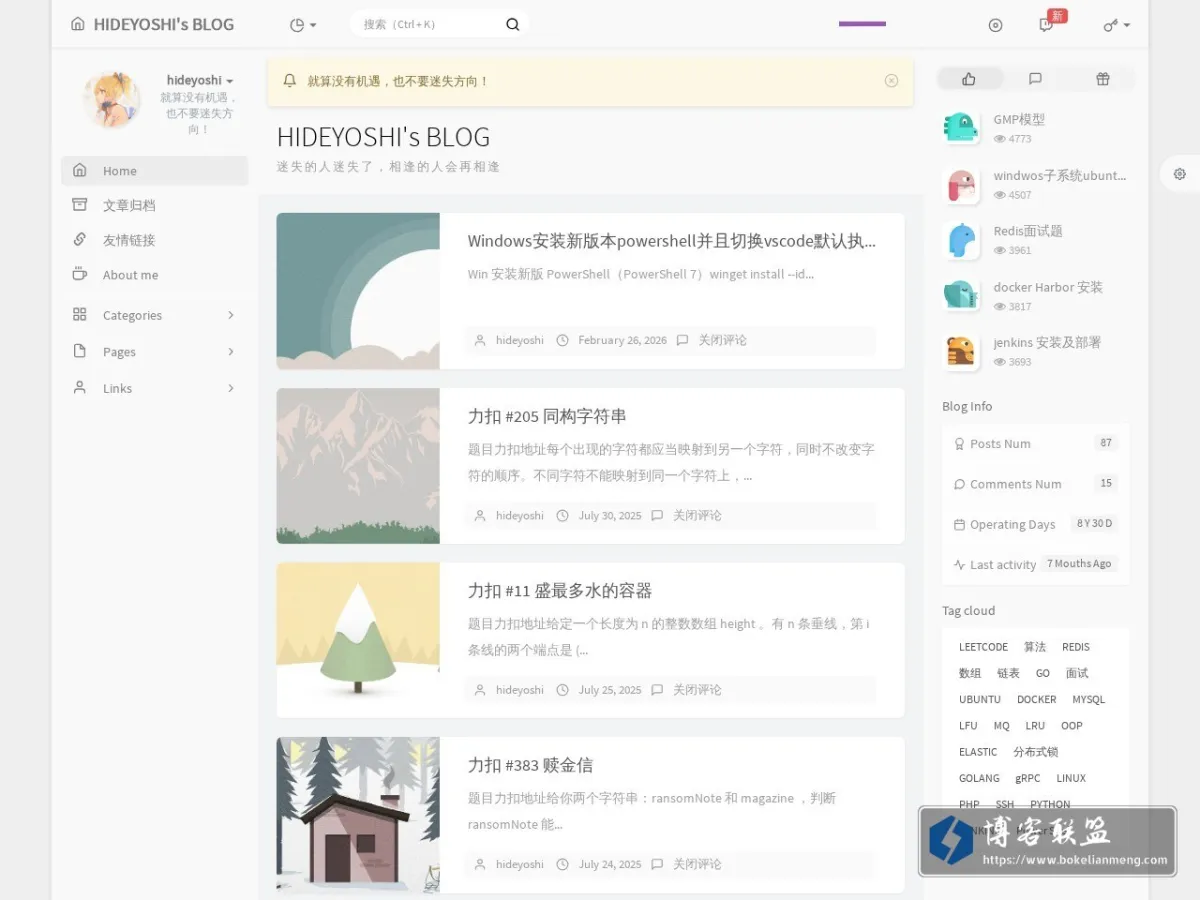Screen dimensions: 1200x900
Task: Open the key login dropdown
Action: pyautogui.click(x=1116, y=25)
